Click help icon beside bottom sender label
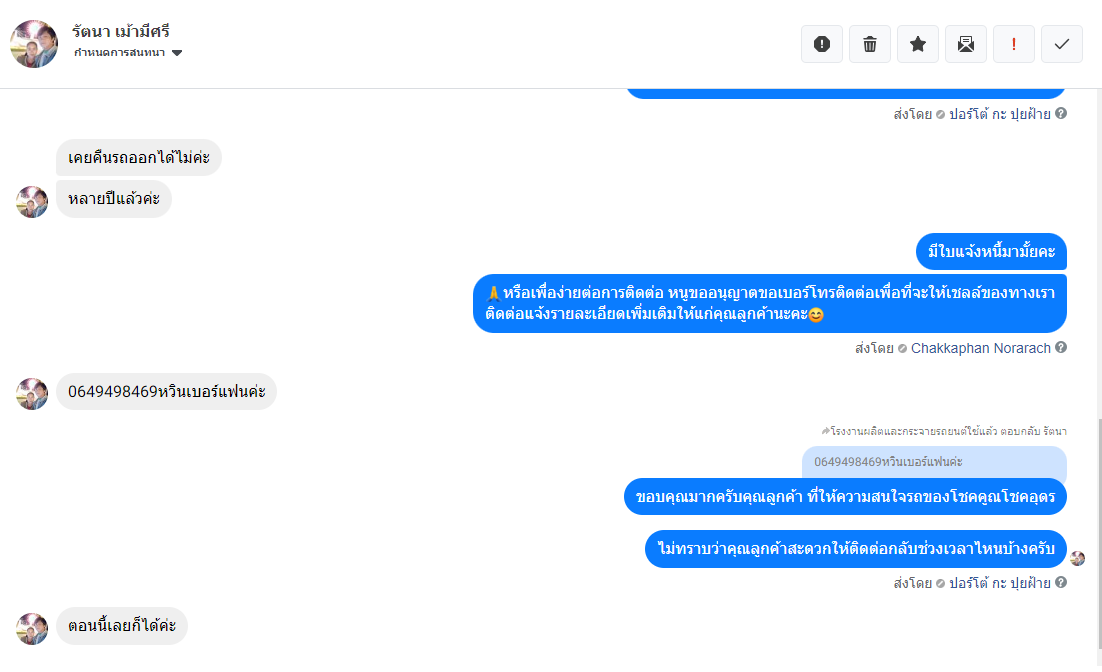1102x672 pixels. (x=1061, y=582)
